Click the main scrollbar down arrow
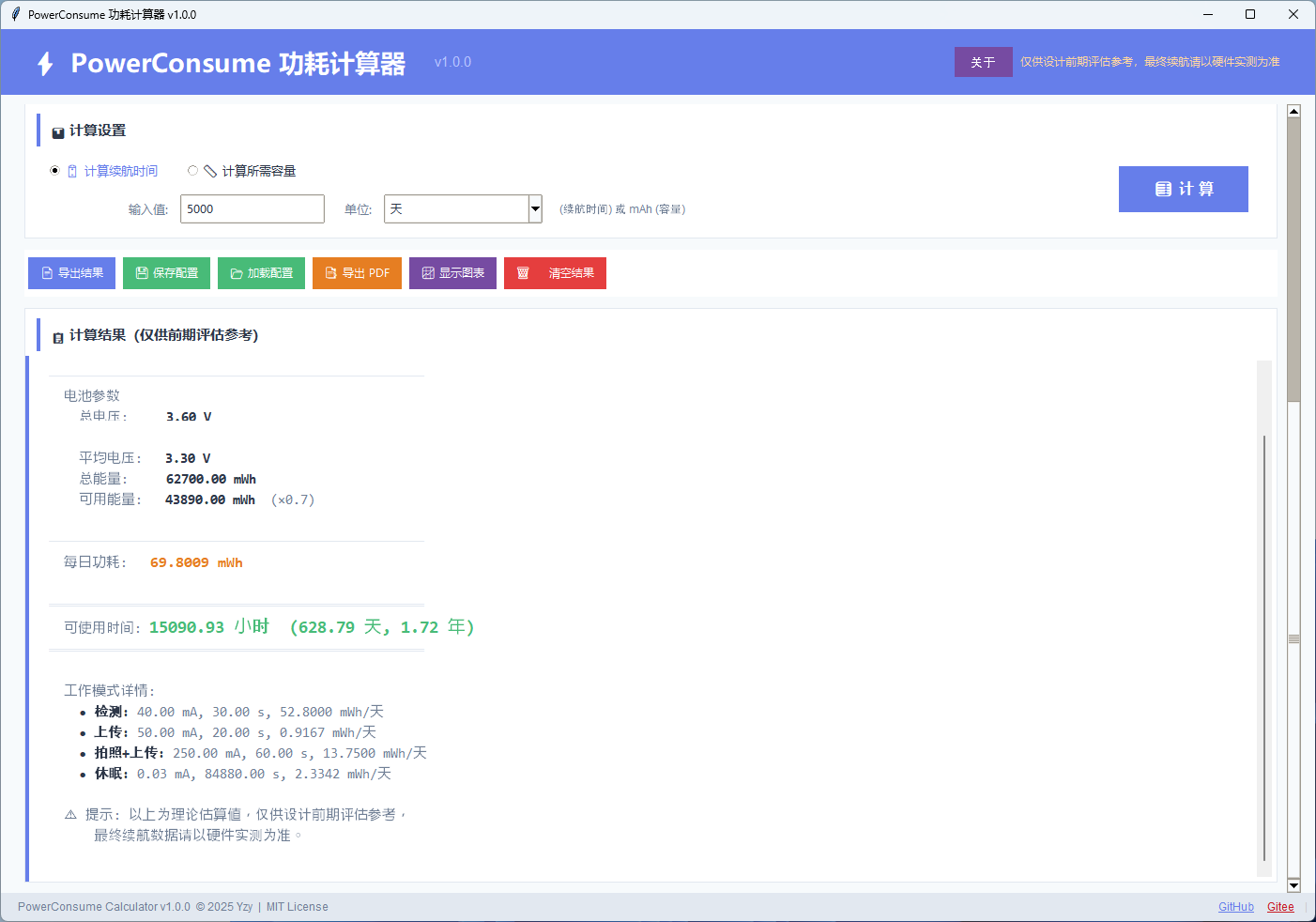1316x922 pixels. click(1293, 885)
